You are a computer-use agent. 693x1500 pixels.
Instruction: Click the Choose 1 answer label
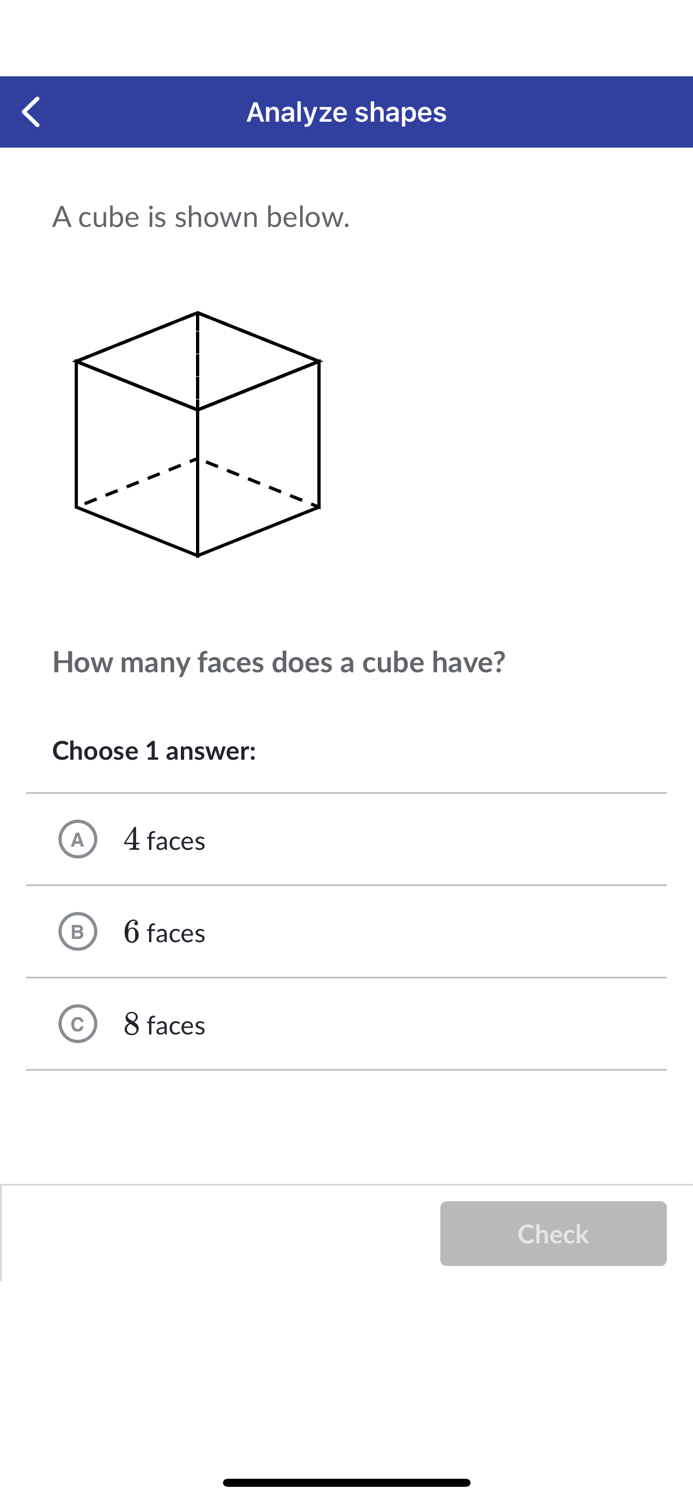point(154,751)
